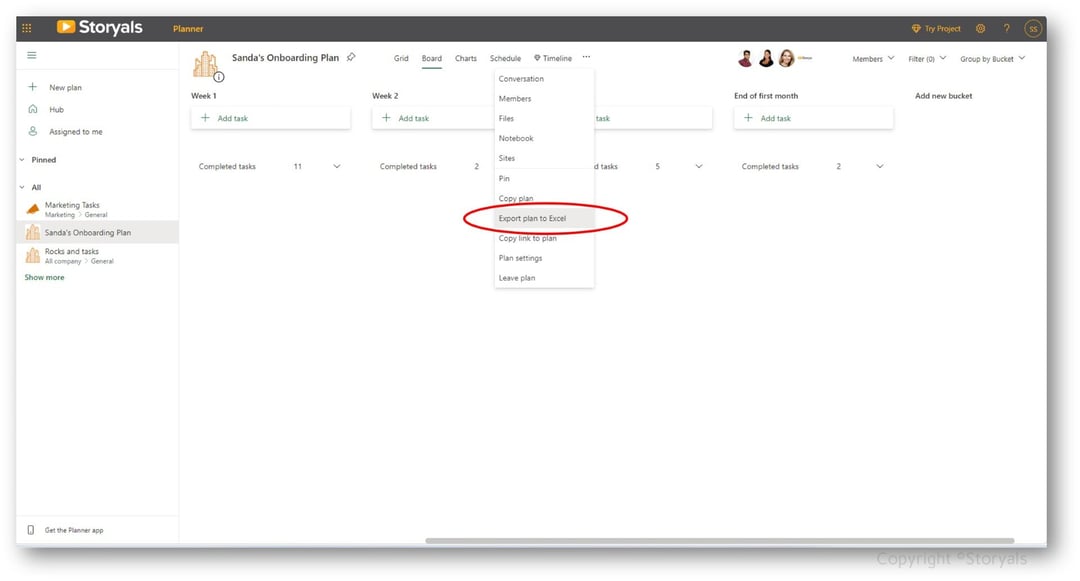Pin Sanda's Onboarding Plan with the pin icon
Viewport: 1080px width, 581px height.
click(351, 57)
